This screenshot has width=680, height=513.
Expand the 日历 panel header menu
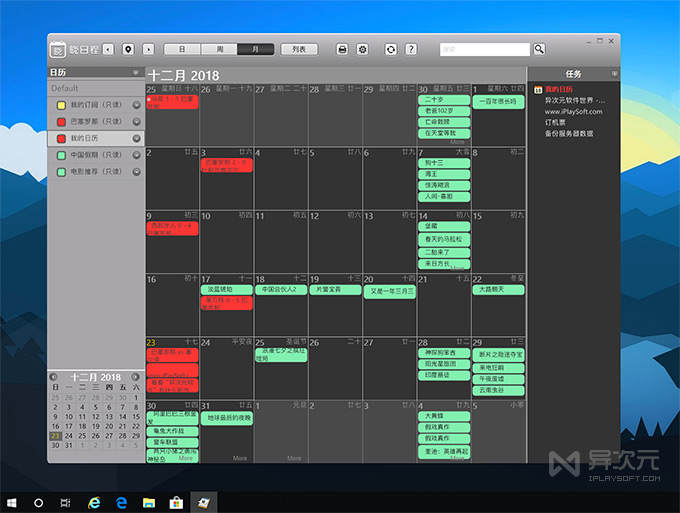click(136, 73)
